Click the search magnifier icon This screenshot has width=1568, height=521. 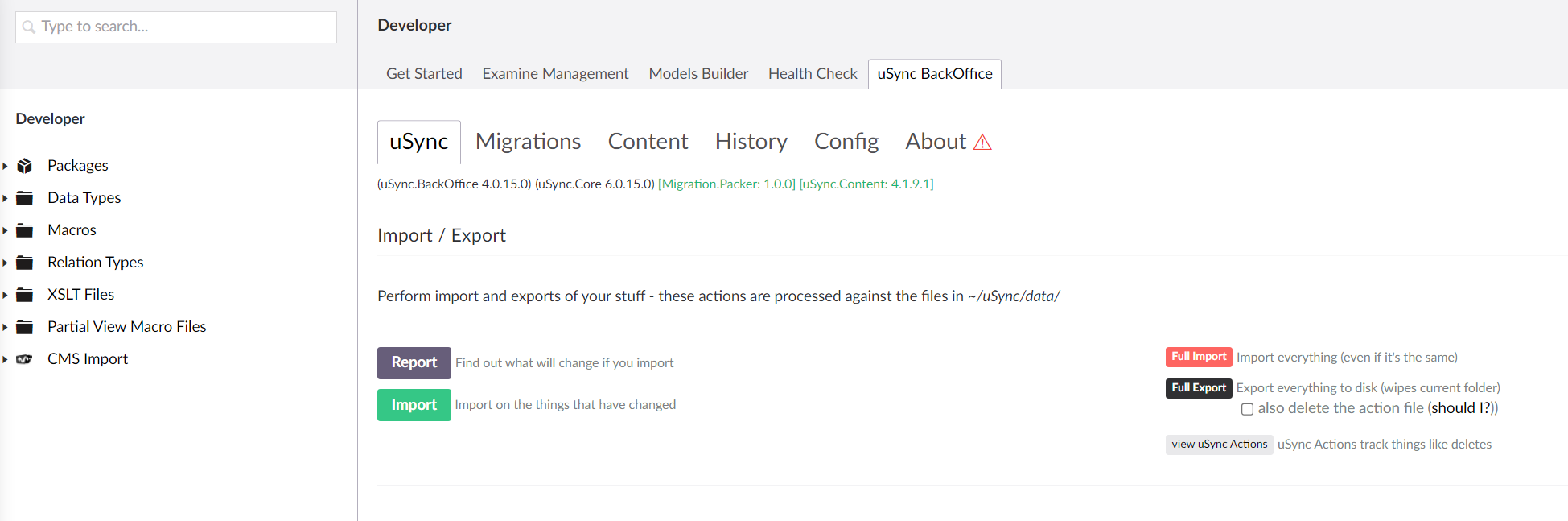pyautogui.click(x=29, y=27)
